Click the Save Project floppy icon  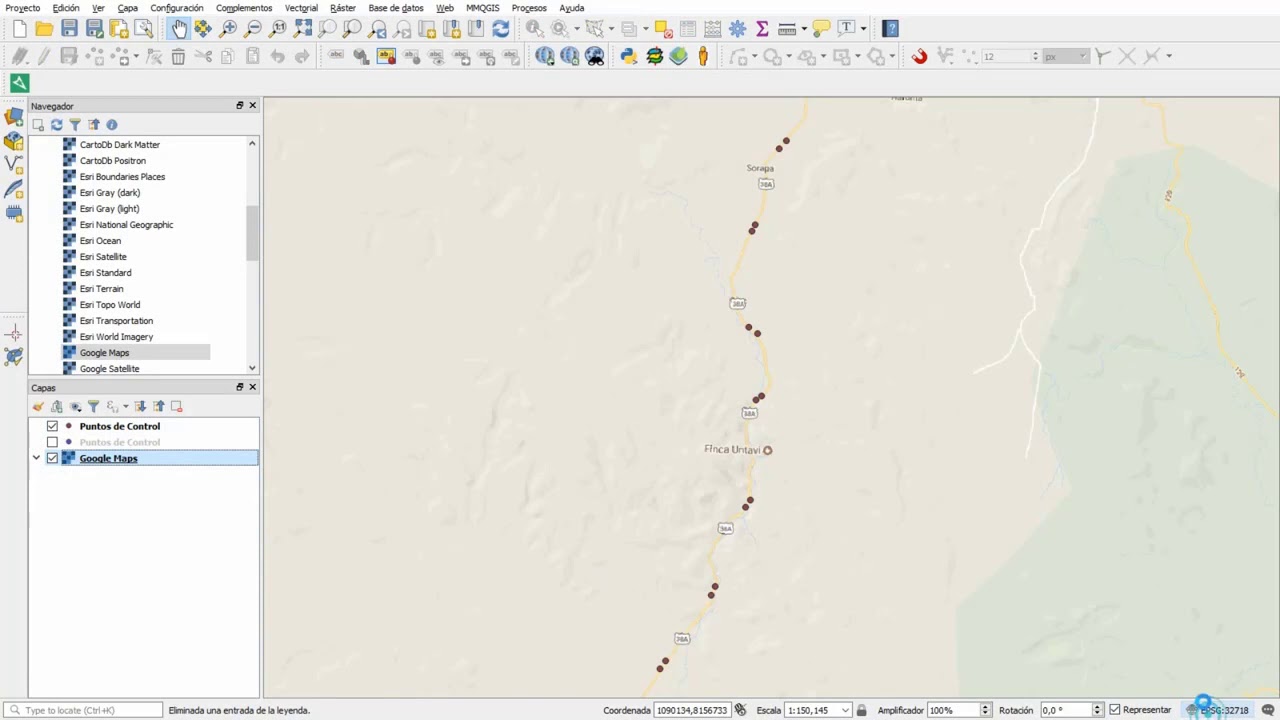coord(69,28)
